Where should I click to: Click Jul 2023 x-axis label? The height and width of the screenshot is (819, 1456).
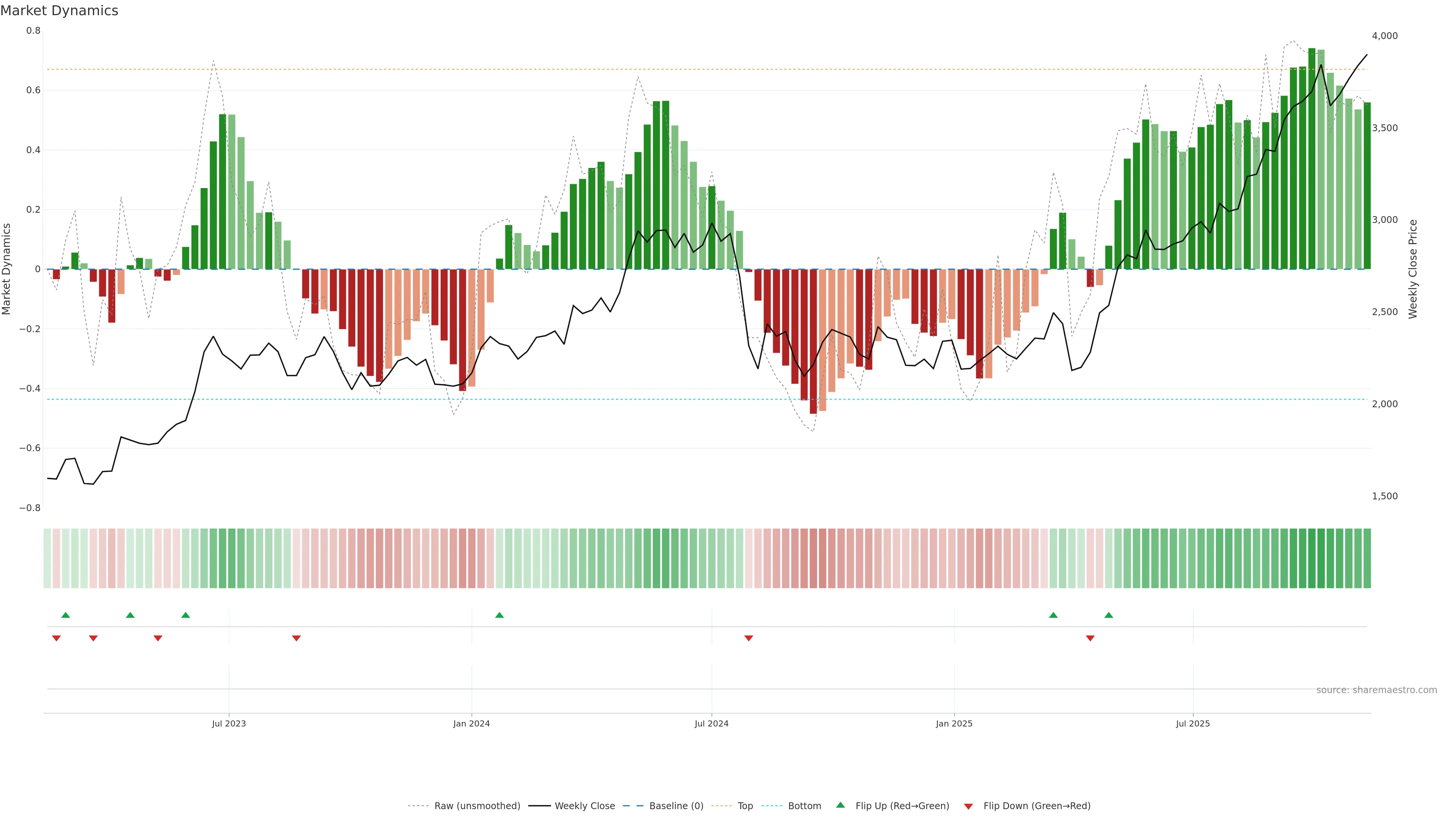pos(229,723)
